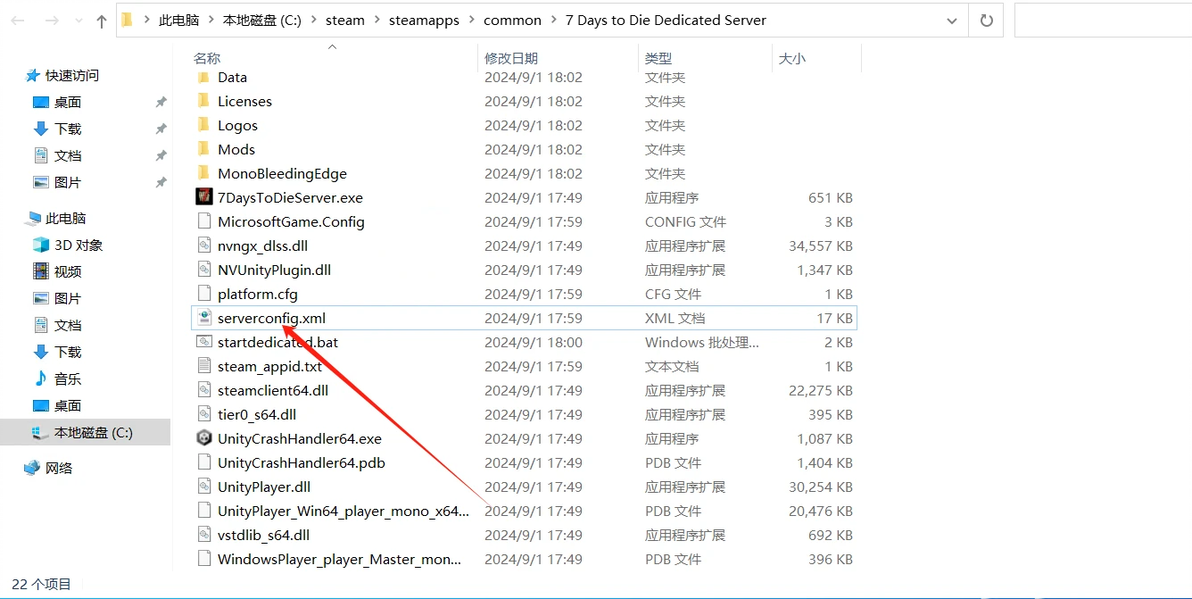The height and width of the screenshot is (599, 1192).
Task: Sort files by the 大小 column header
Action: [791, 59]
